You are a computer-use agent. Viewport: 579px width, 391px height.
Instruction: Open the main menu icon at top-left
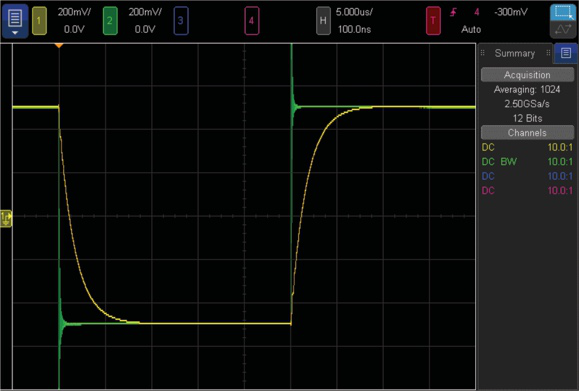pos(15,18)
